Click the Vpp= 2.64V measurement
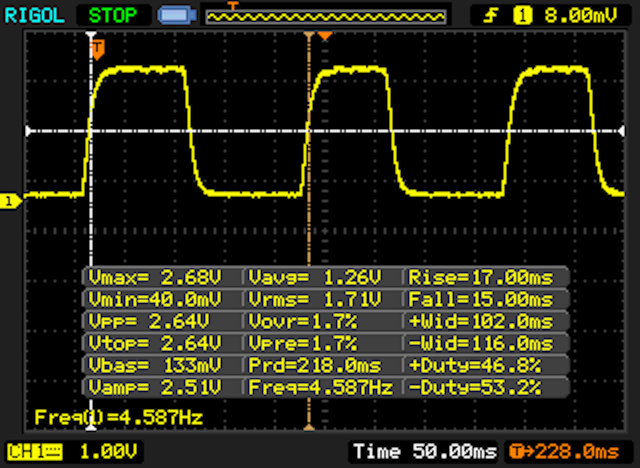This screenshot has width=640, height=468. point(149,321)
